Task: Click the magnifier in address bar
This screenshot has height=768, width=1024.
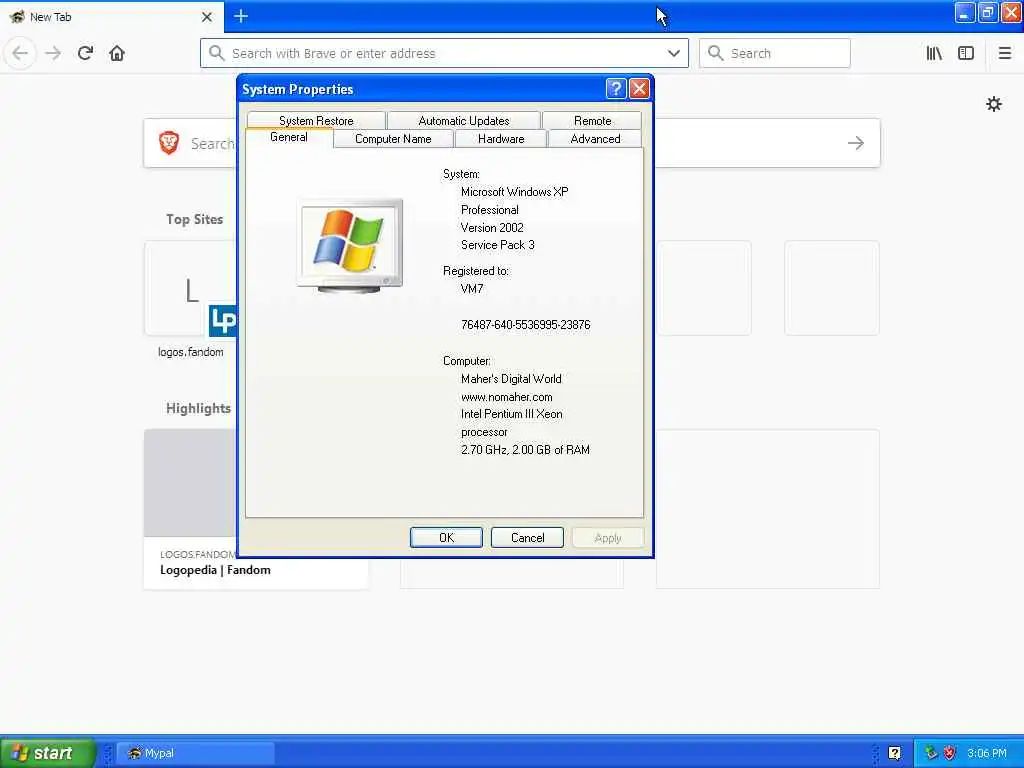Action: 216,53
